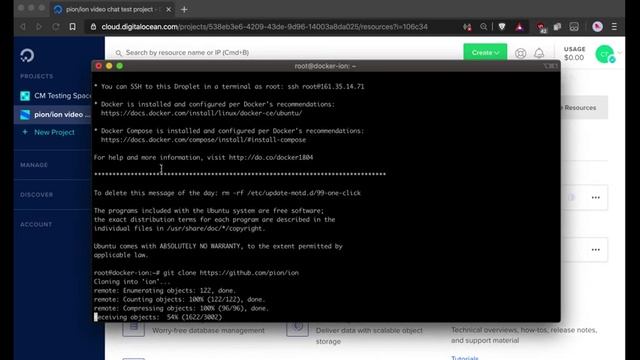
Task: Expand the Manage section
Action: (x=34, y=165)
